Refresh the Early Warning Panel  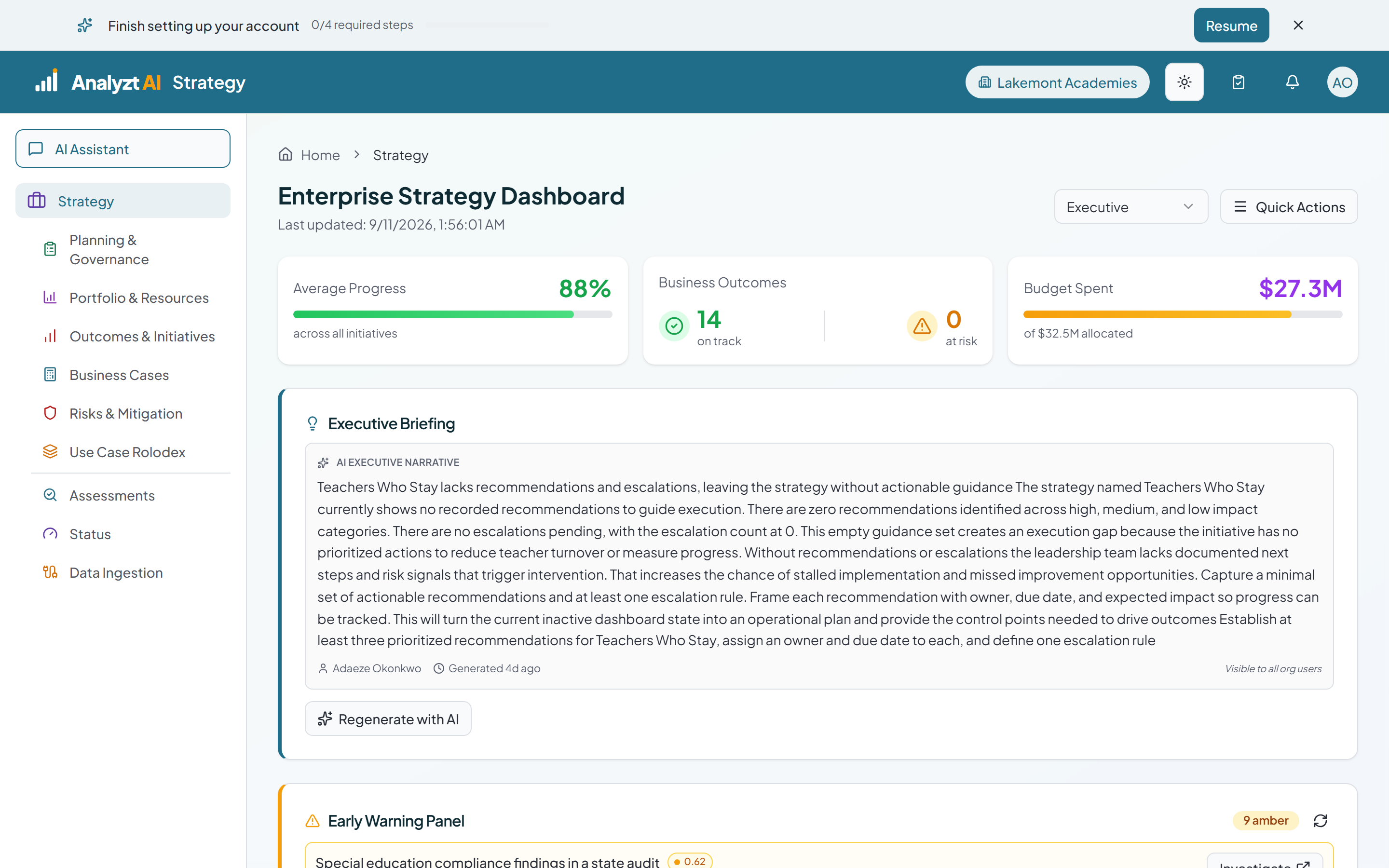pos(1320,820)
